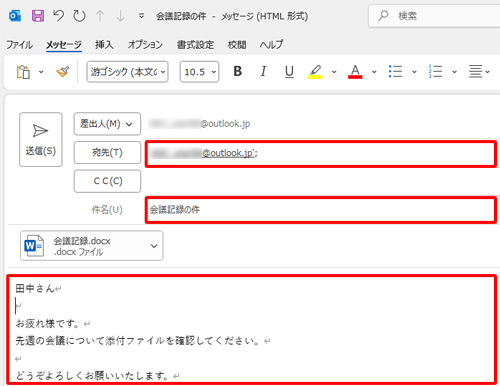The image size is (500, 386).
Task: Click the 宛先(T) button
Action: coord(107,152)
